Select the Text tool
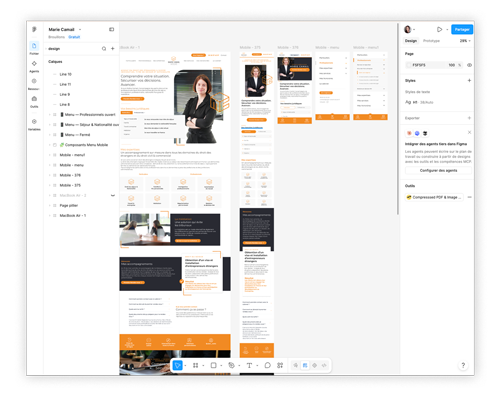 point(249,365)
